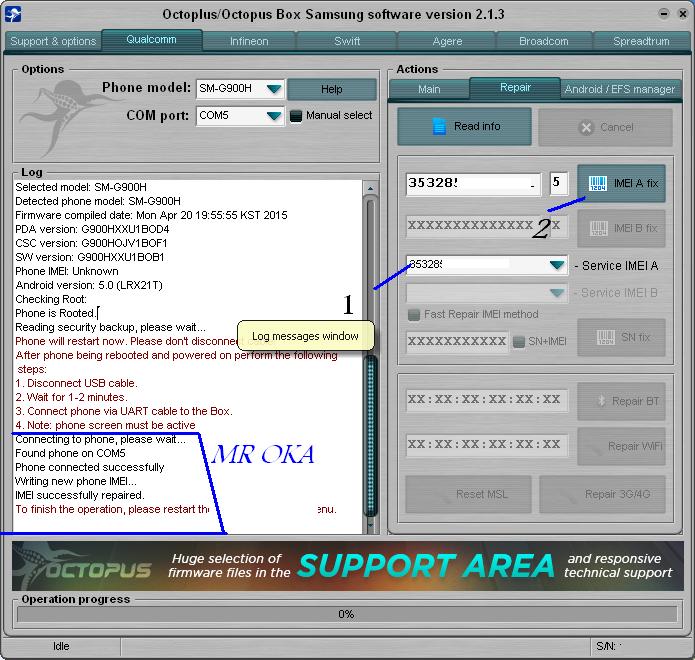Close the Octoplus window
The height and width of the screenshot is (660, 695).
(683, 14)
